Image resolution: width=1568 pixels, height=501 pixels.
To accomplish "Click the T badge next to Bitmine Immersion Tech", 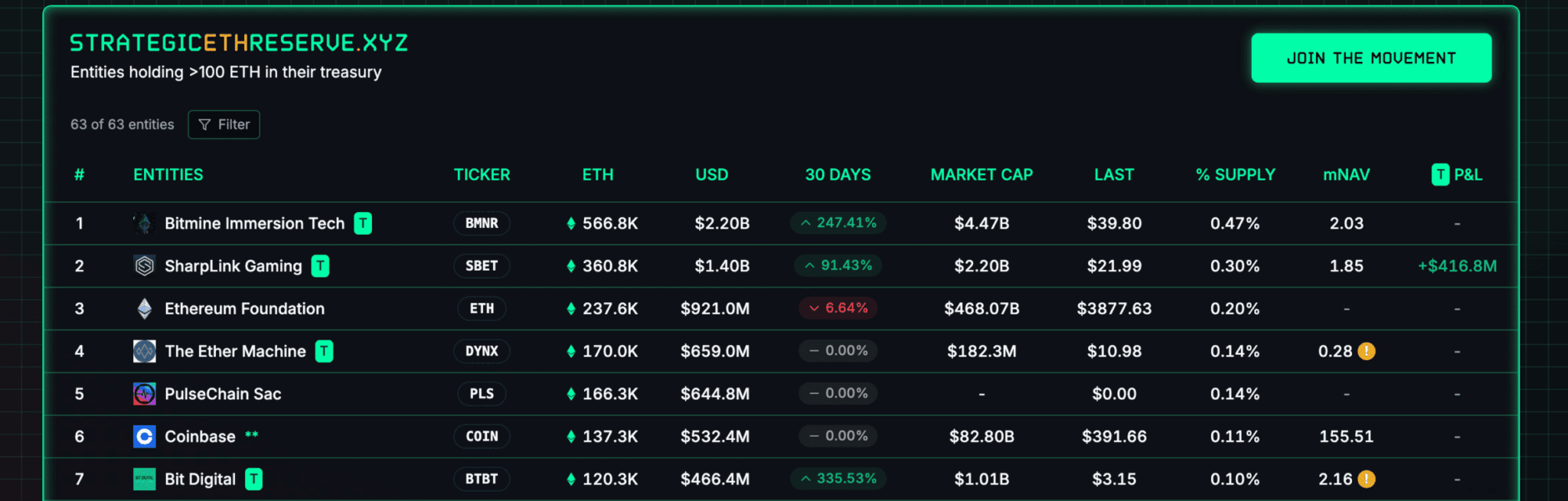I will pos(363,223).
